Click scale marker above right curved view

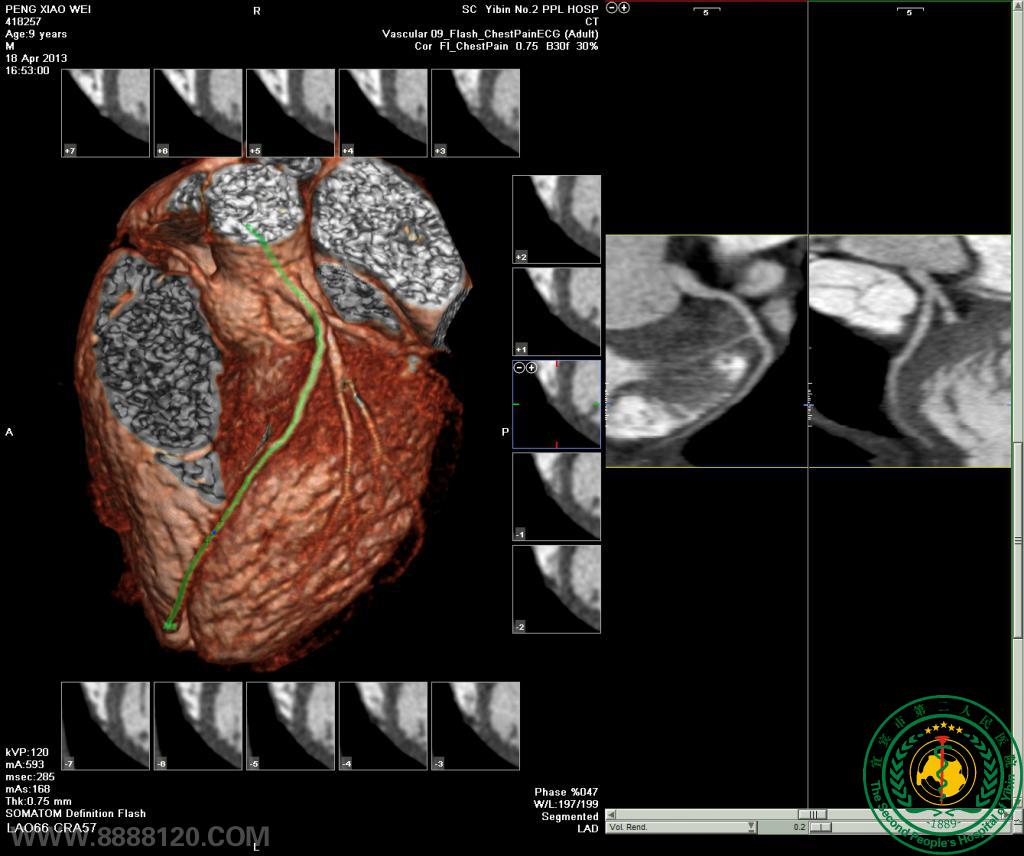coord(909,12)
